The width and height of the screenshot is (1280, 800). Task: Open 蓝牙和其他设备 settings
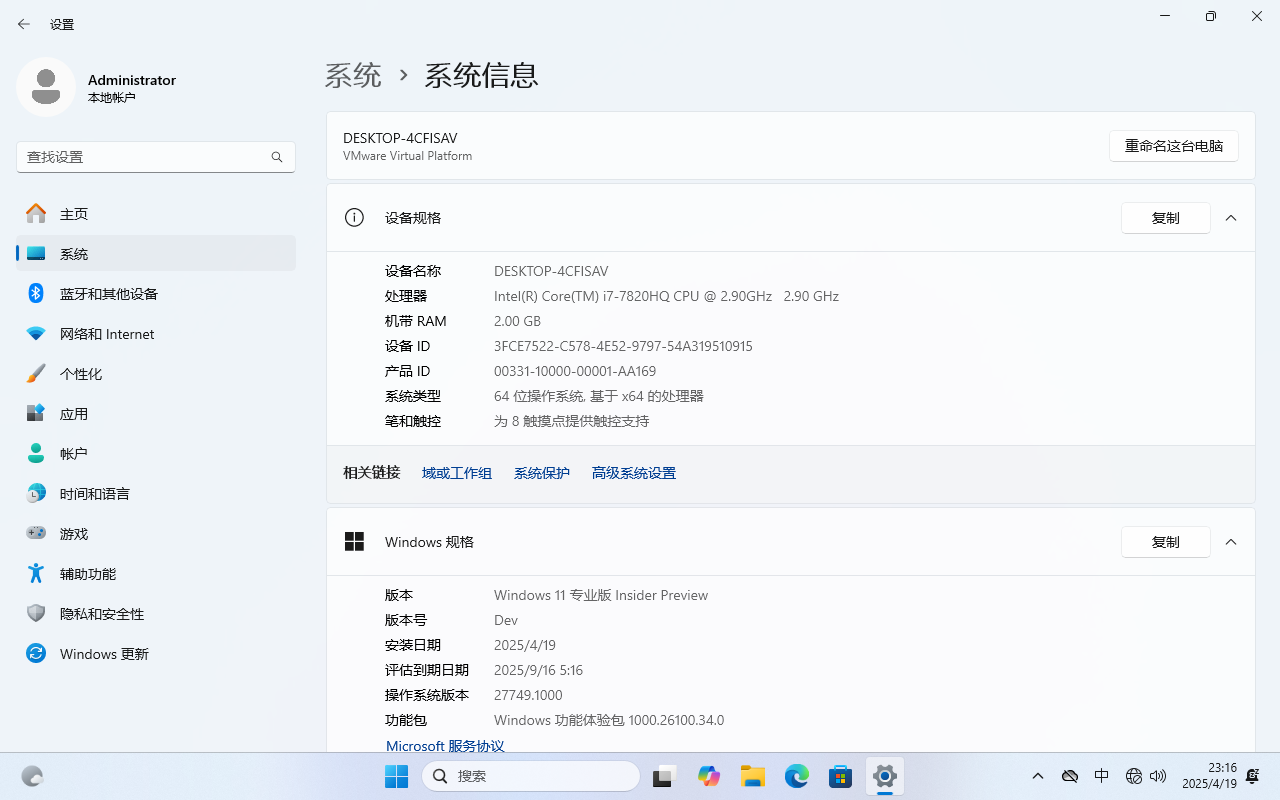[x=156, y=294]
